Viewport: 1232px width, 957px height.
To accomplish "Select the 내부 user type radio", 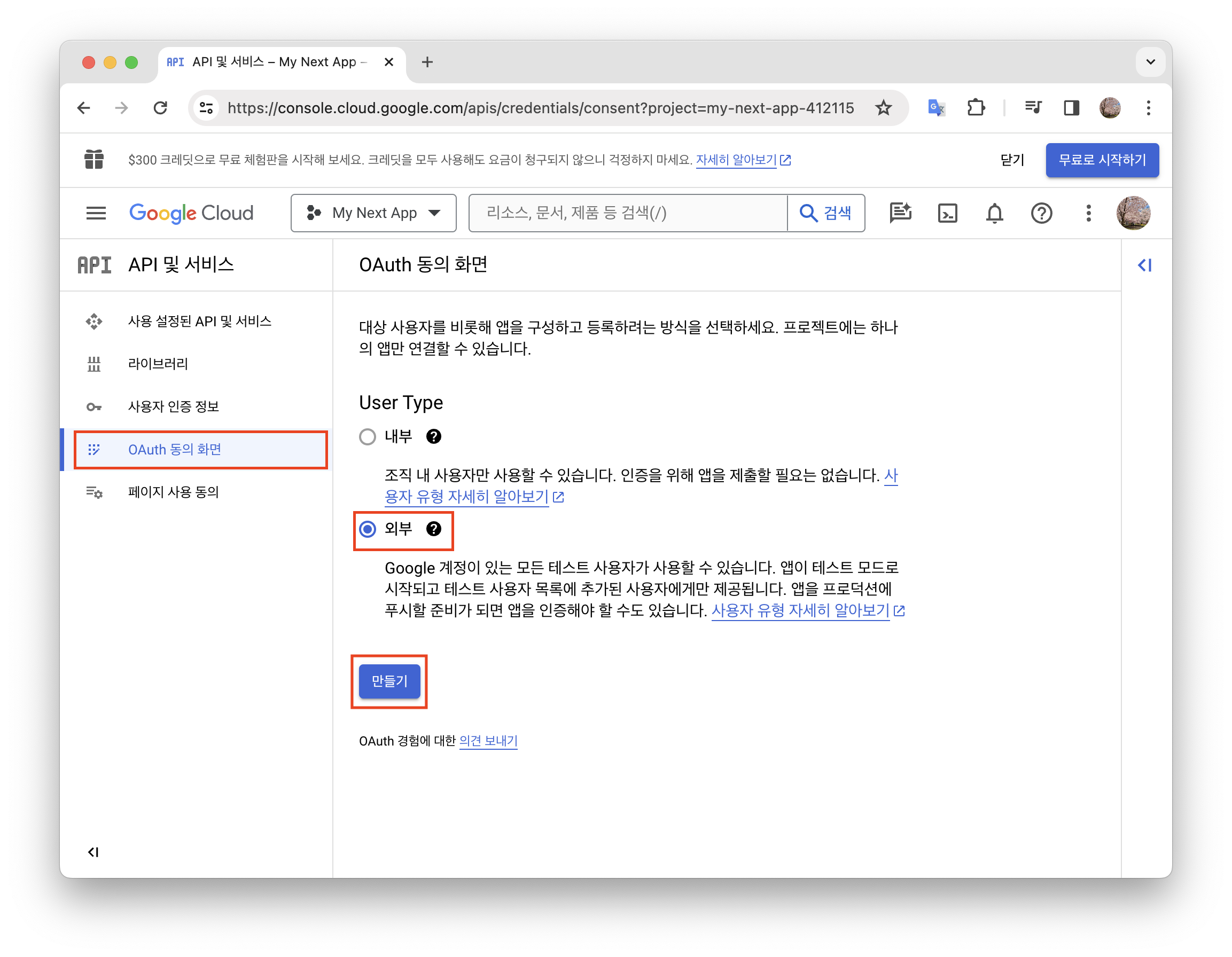I will click(368, 437).
